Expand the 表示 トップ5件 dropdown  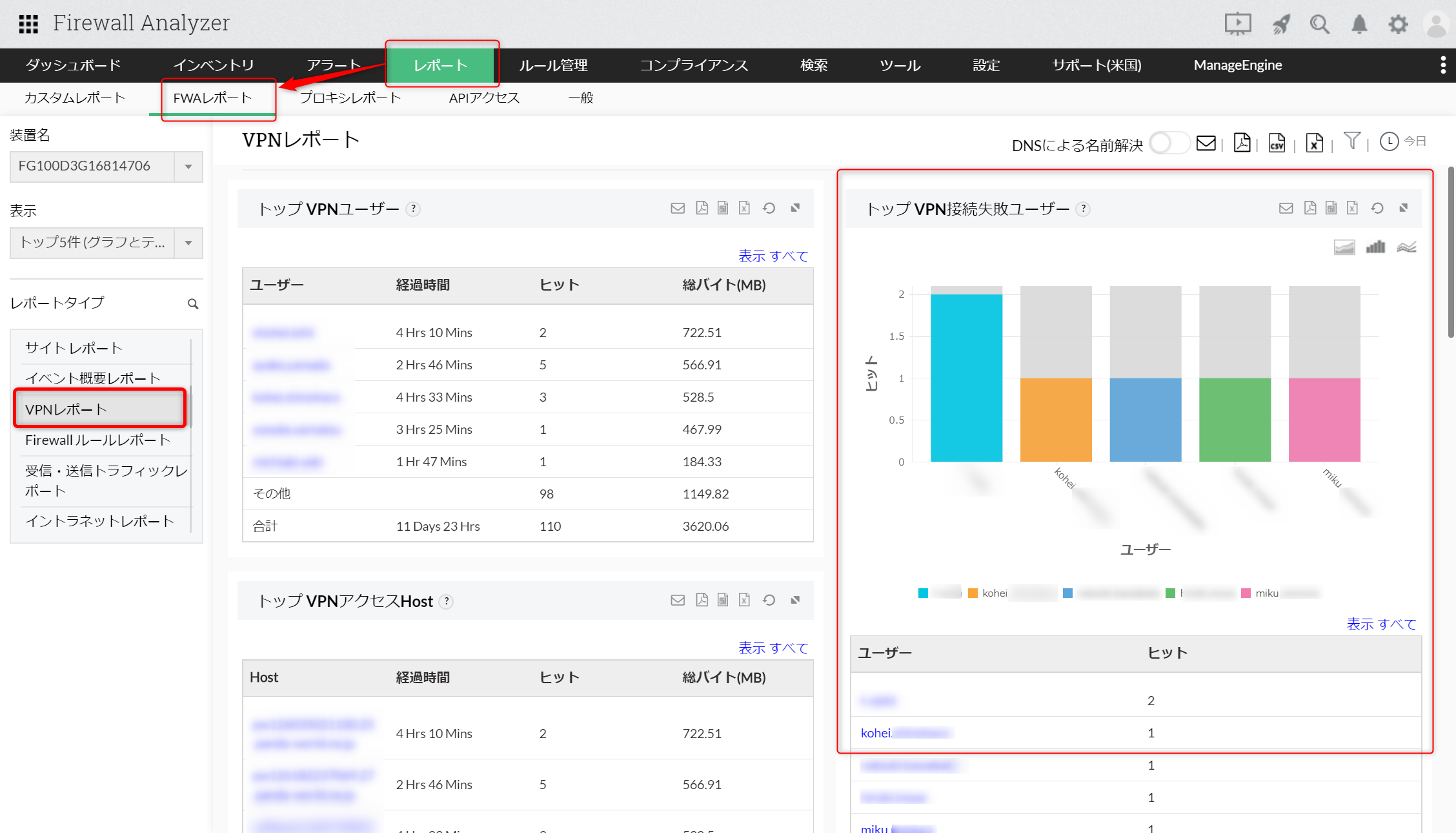point(188,243)
